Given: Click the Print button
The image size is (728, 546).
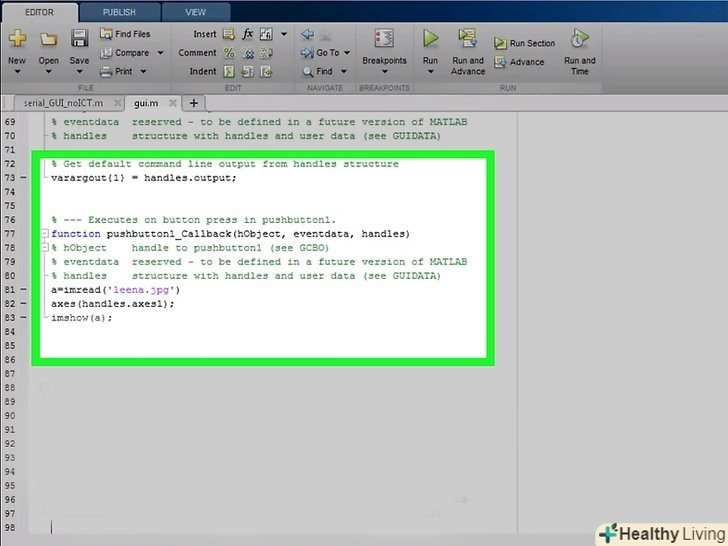Looking at the screenshot, I should (x=117, y=72).
